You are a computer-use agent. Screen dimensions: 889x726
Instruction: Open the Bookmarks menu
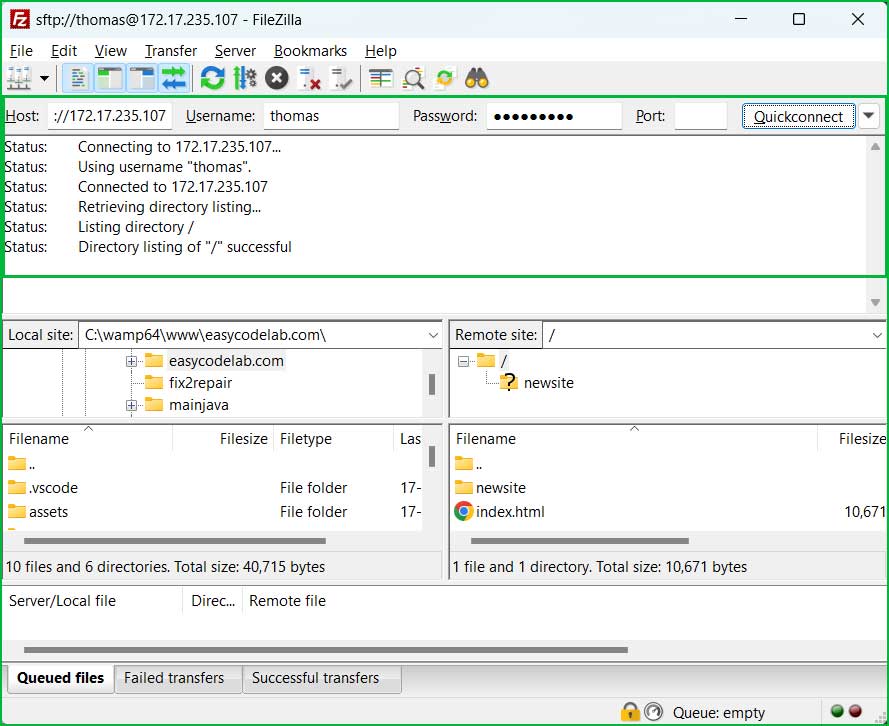coord(310,51)
